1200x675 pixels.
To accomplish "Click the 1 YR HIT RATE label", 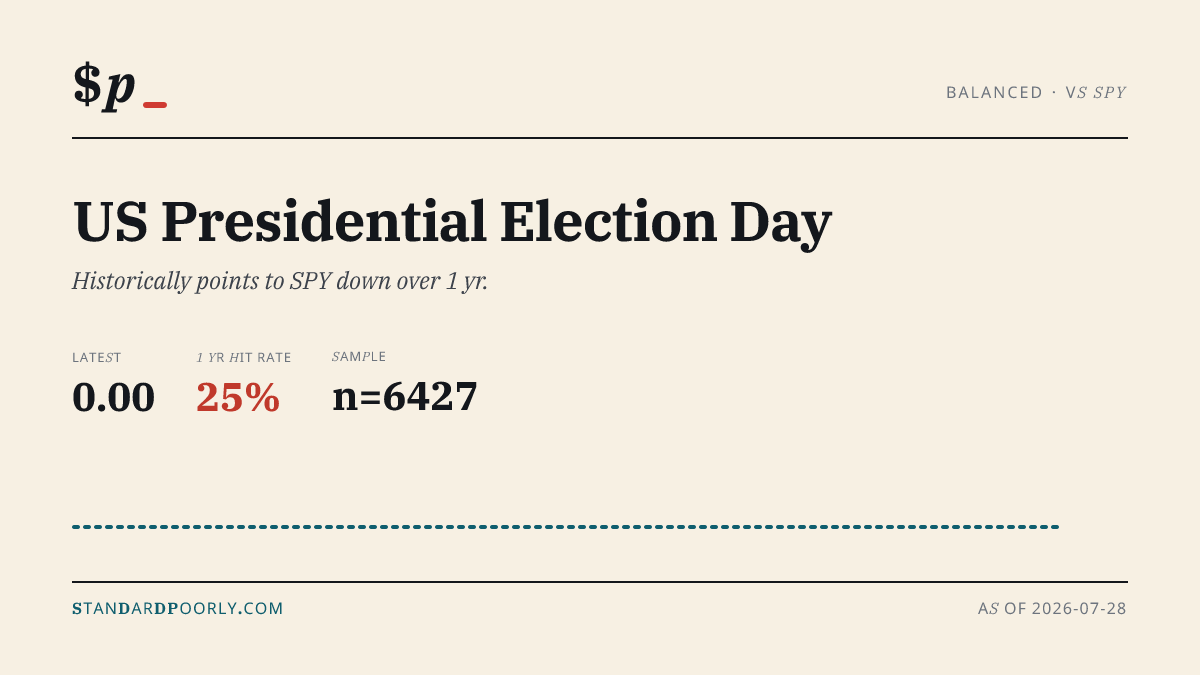I will click(x=244, y=357).
